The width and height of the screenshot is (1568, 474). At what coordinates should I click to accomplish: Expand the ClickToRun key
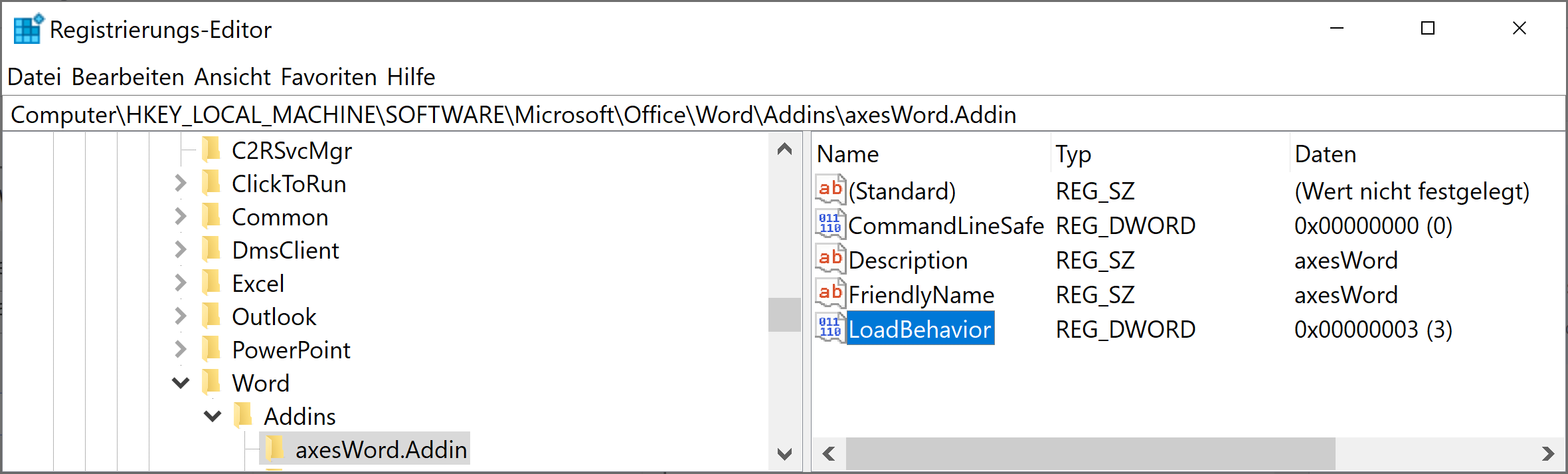pos(180,183)
